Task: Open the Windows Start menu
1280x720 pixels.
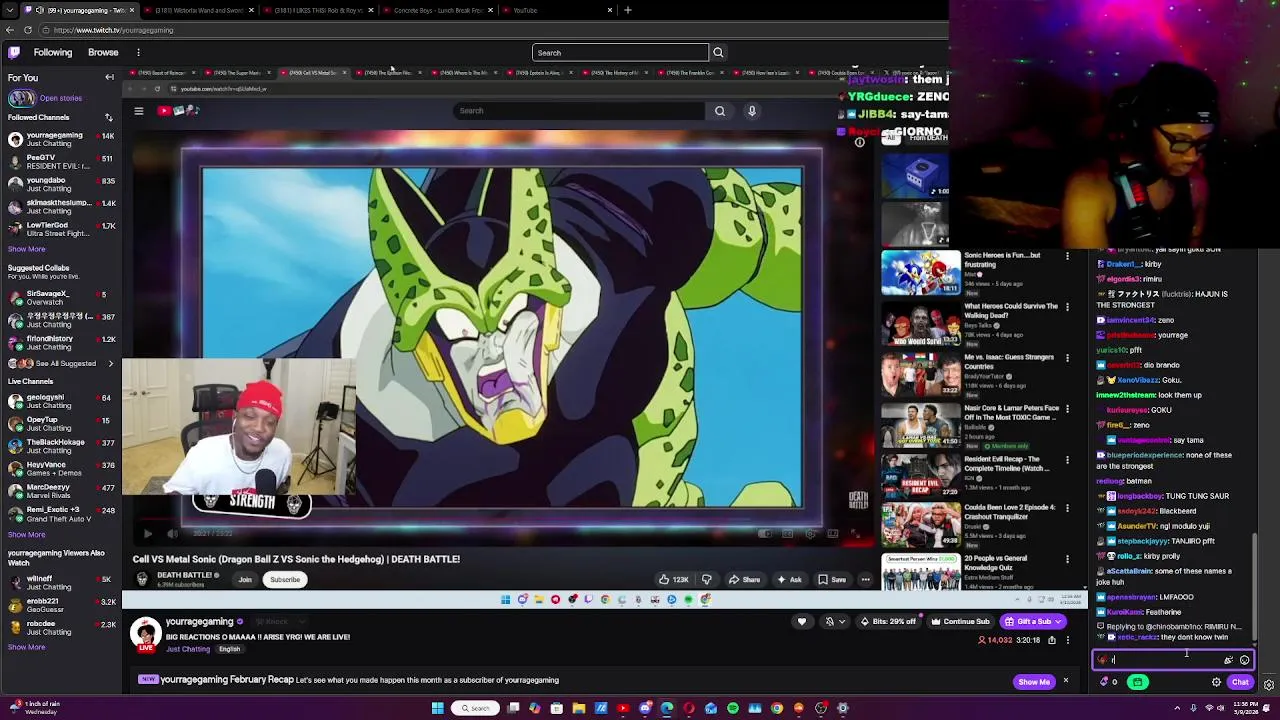Action: pos(437,709)
